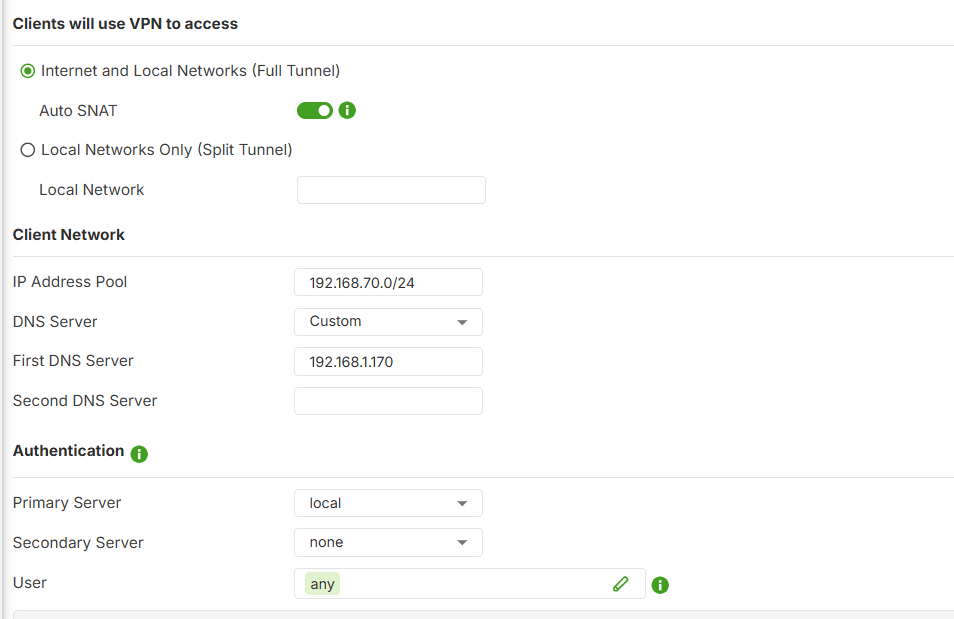Viewport: 954px width, 619px height.
Task: Click the Local Network input field
Action: (x=391, y=190)
